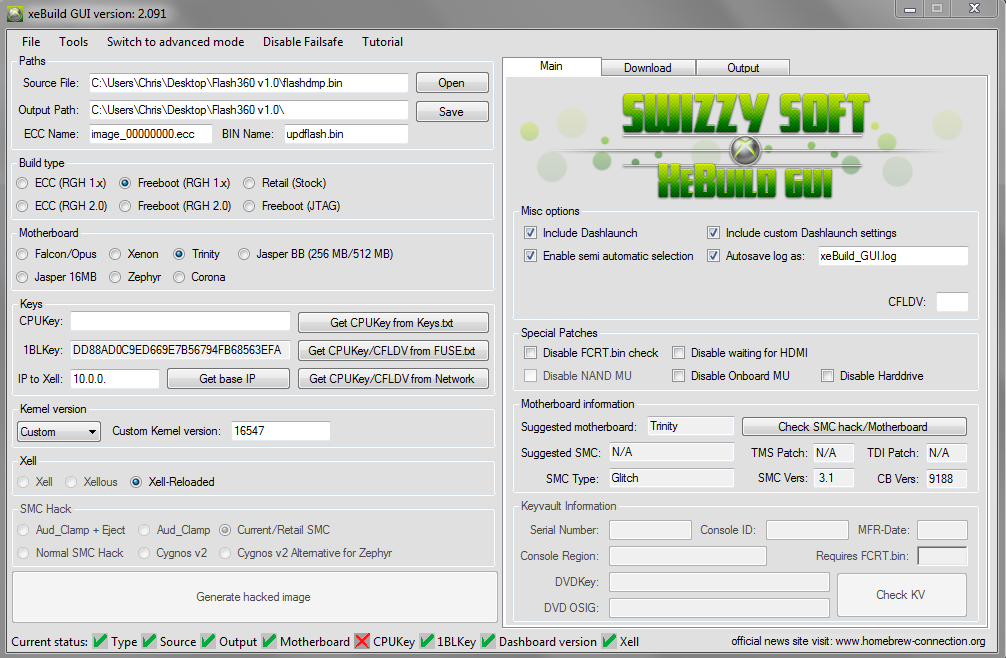Viewport: 1006px width, 658px height.
Task: Click the red X CPUKey status icon
Action: tap(362, 641)
